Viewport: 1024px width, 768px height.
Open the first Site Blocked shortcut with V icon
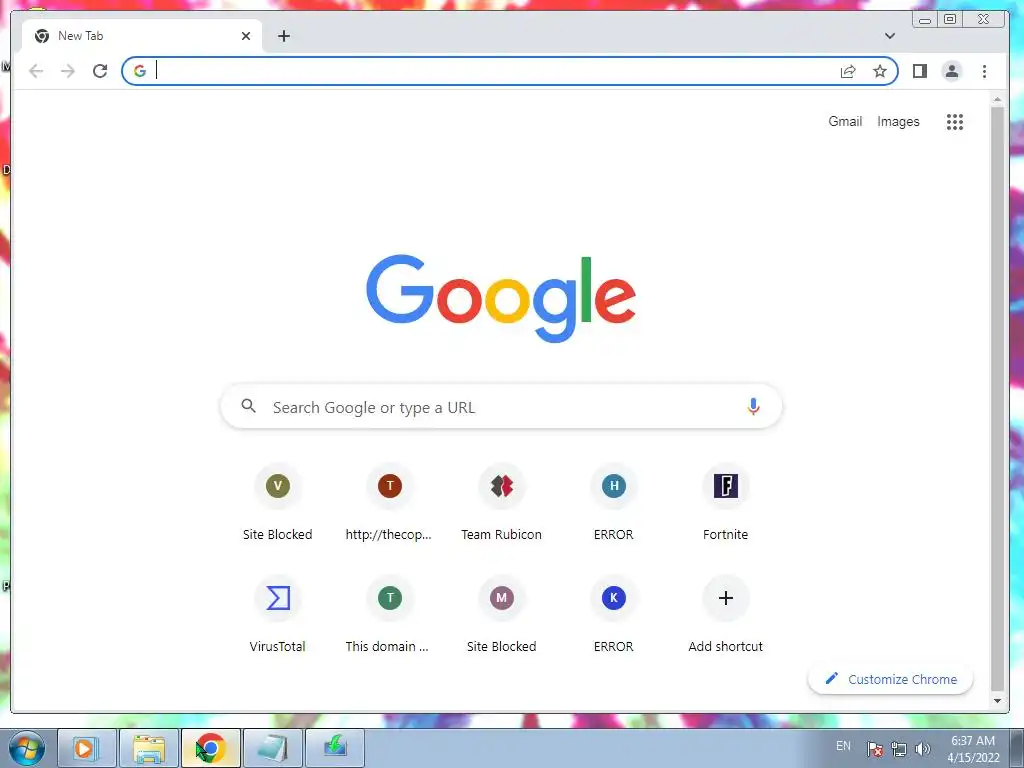click(x=278, y=503)
